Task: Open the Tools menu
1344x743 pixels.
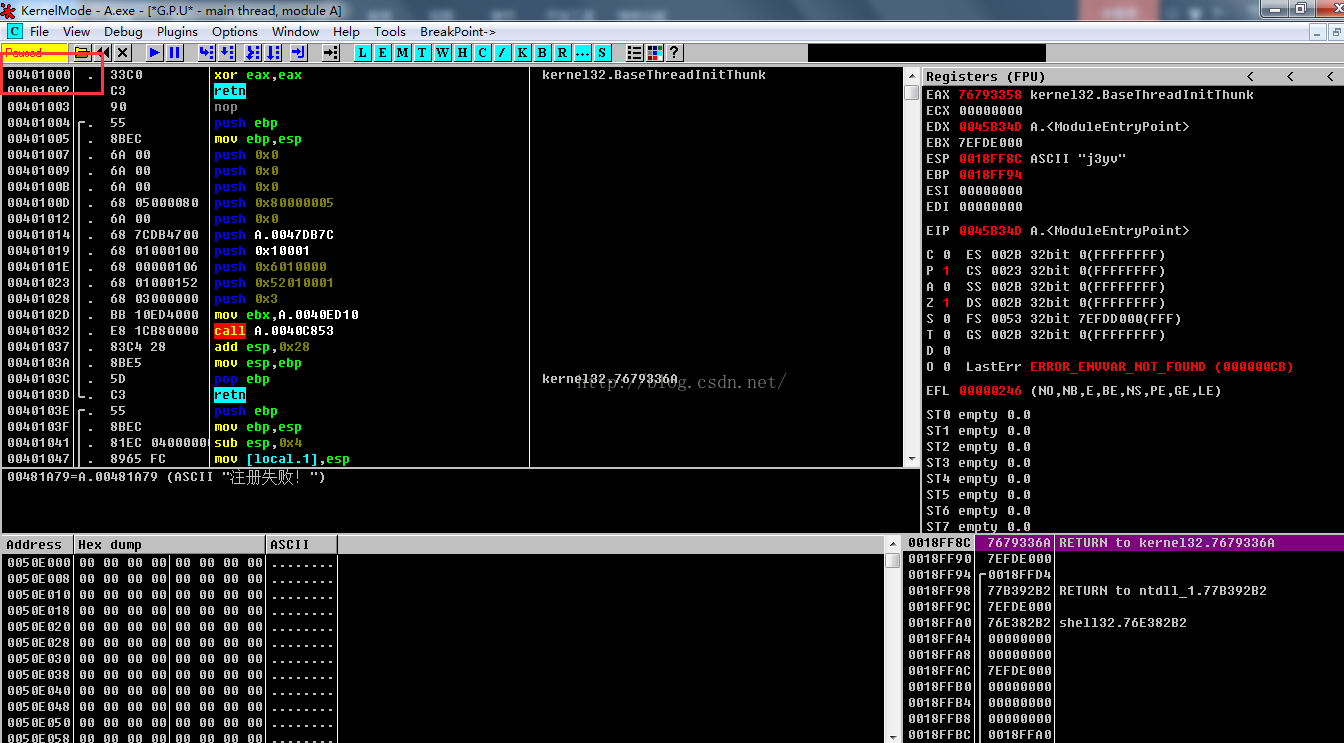Action: click(x=390, y=32)
